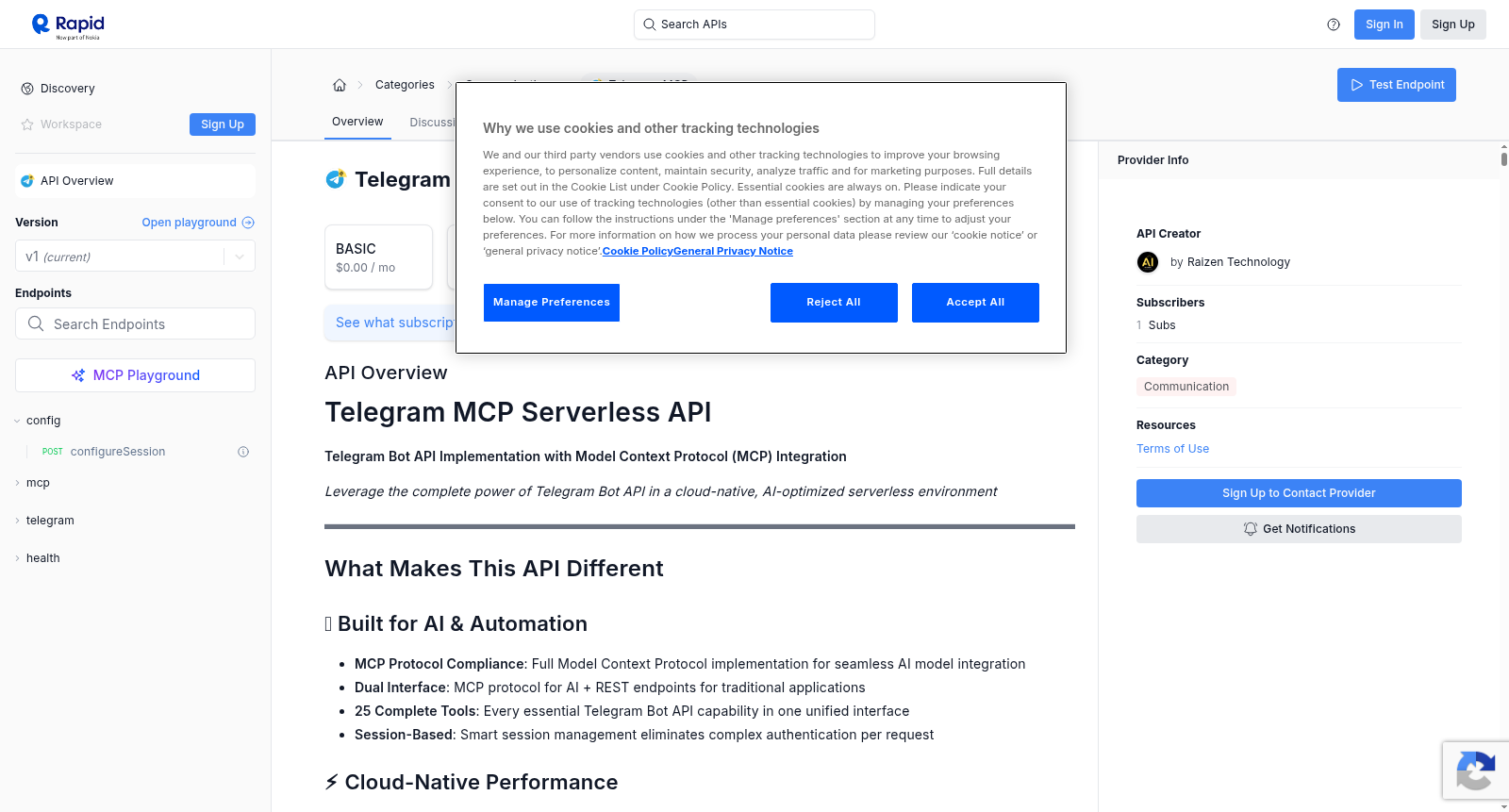Open the General Privacy Notice link
The width and height of the screenshot is (1509, 812).
pyautogui.click(x=733, y=251)
